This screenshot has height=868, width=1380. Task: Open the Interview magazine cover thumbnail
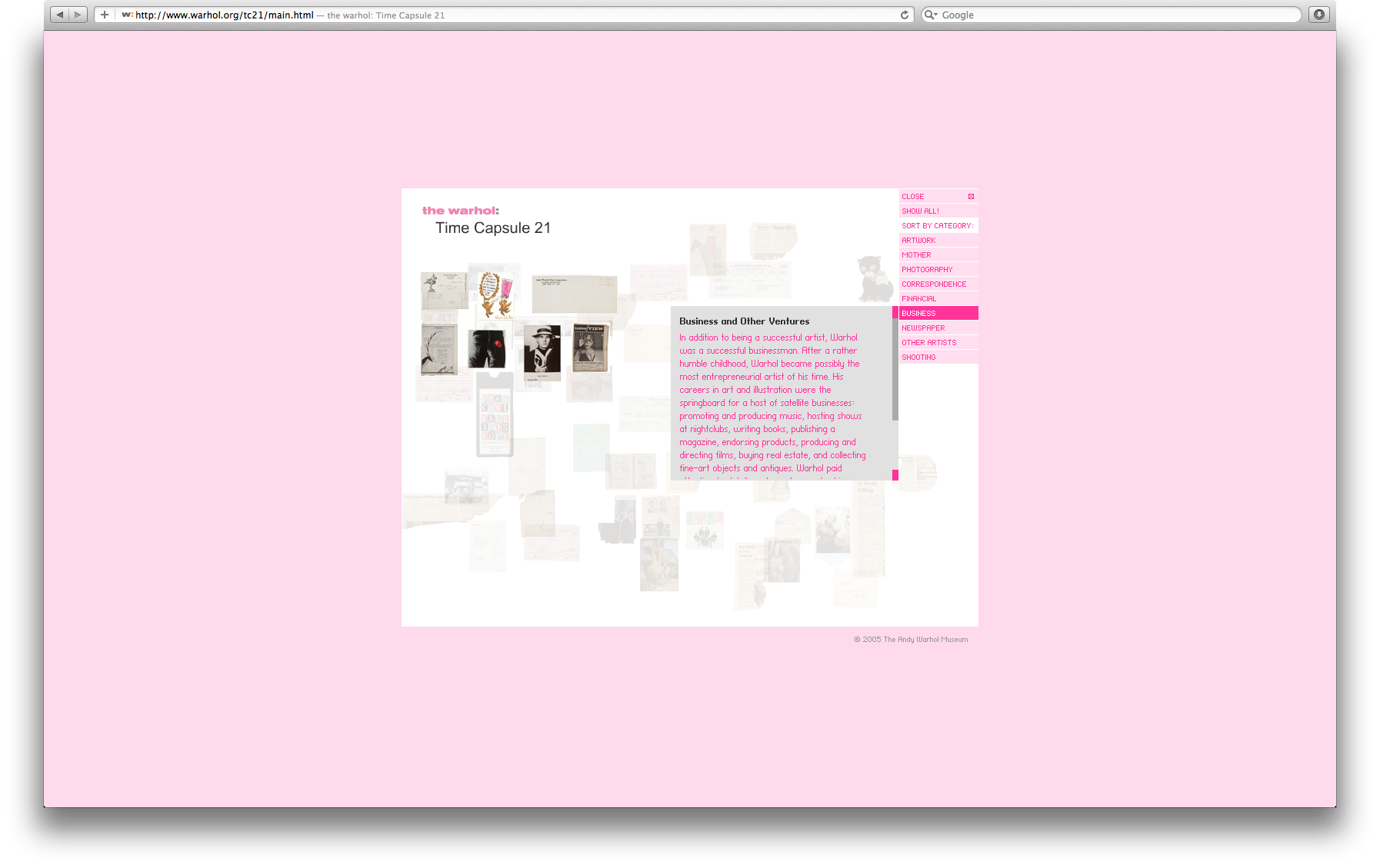[x=590, y=348]
